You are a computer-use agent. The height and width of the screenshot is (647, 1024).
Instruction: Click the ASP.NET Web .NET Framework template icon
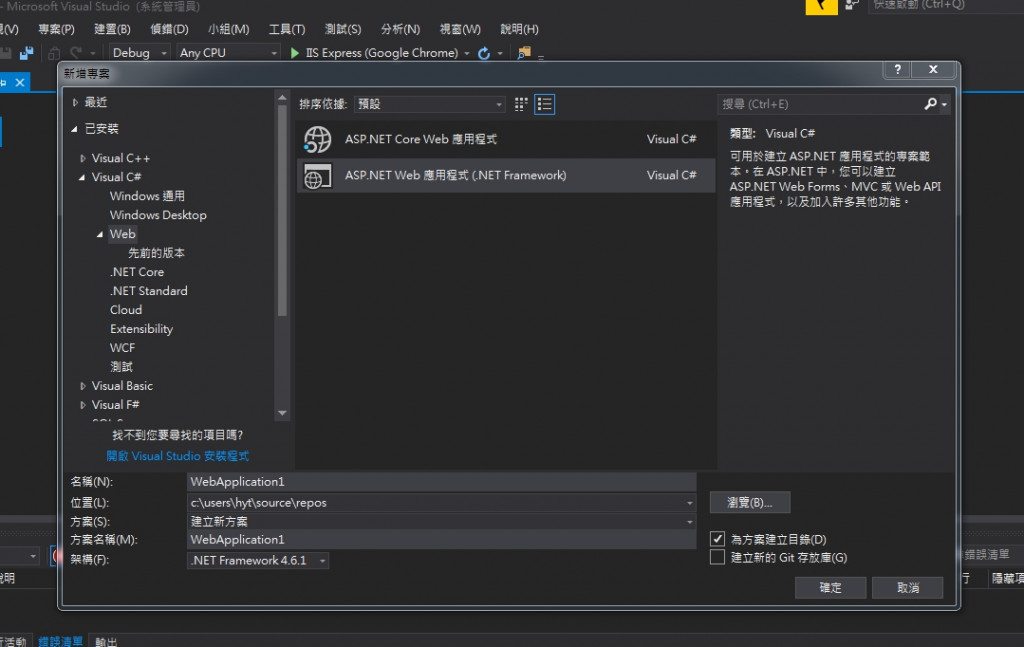tap(318, 176)
